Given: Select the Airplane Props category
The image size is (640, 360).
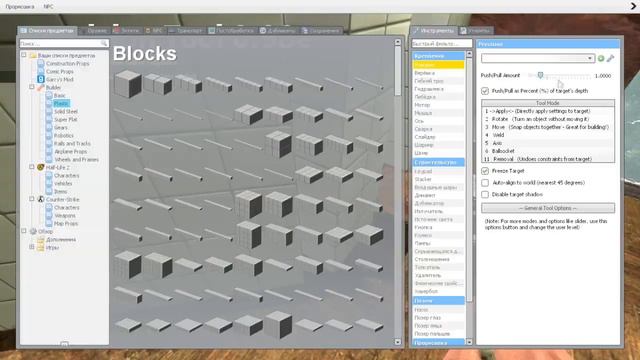Looking at the screenshot, I should tap(70, 151).
